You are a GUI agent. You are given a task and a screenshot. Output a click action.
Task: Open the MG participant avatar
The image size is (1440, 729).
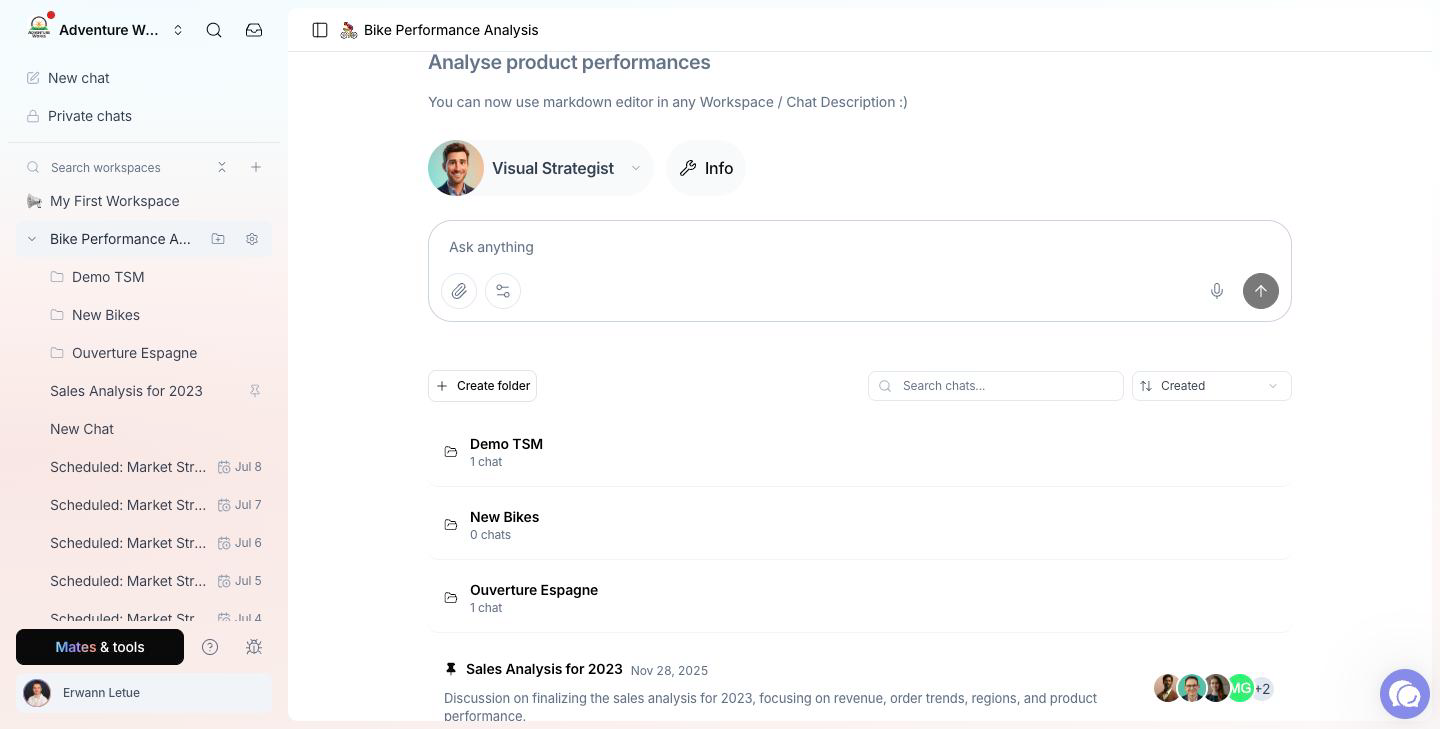[x=1240, y=688]
